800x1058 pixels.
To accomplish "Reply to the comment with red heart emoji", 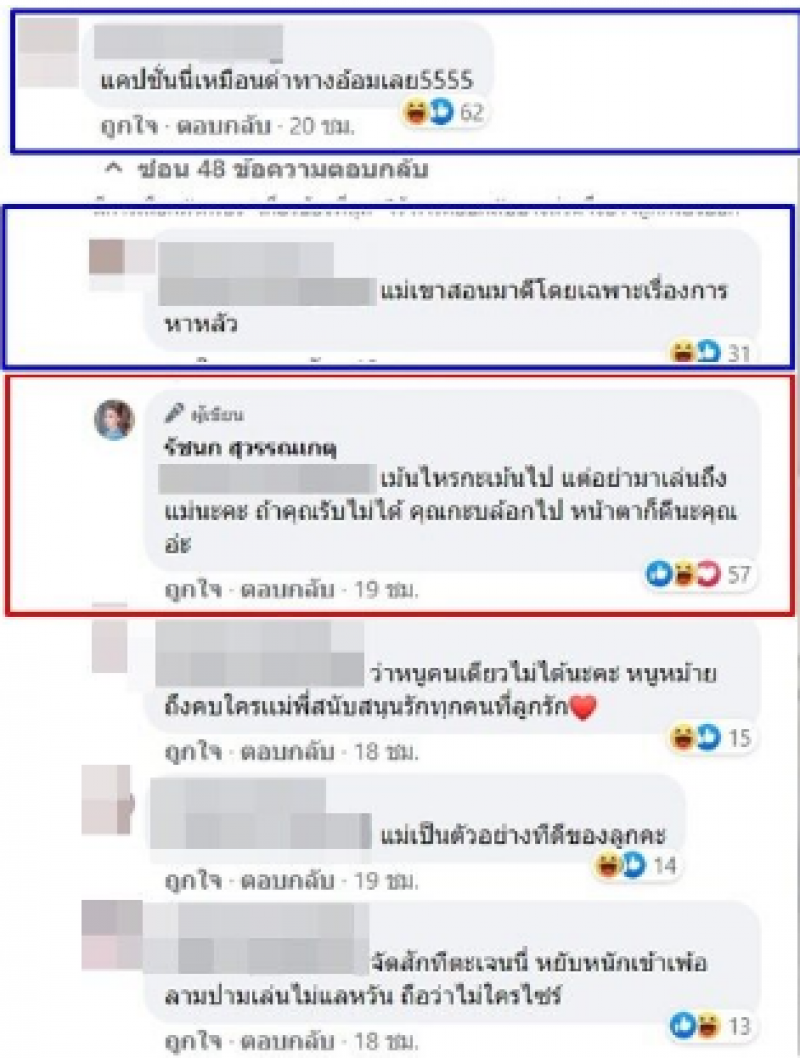I will [287, 751].
